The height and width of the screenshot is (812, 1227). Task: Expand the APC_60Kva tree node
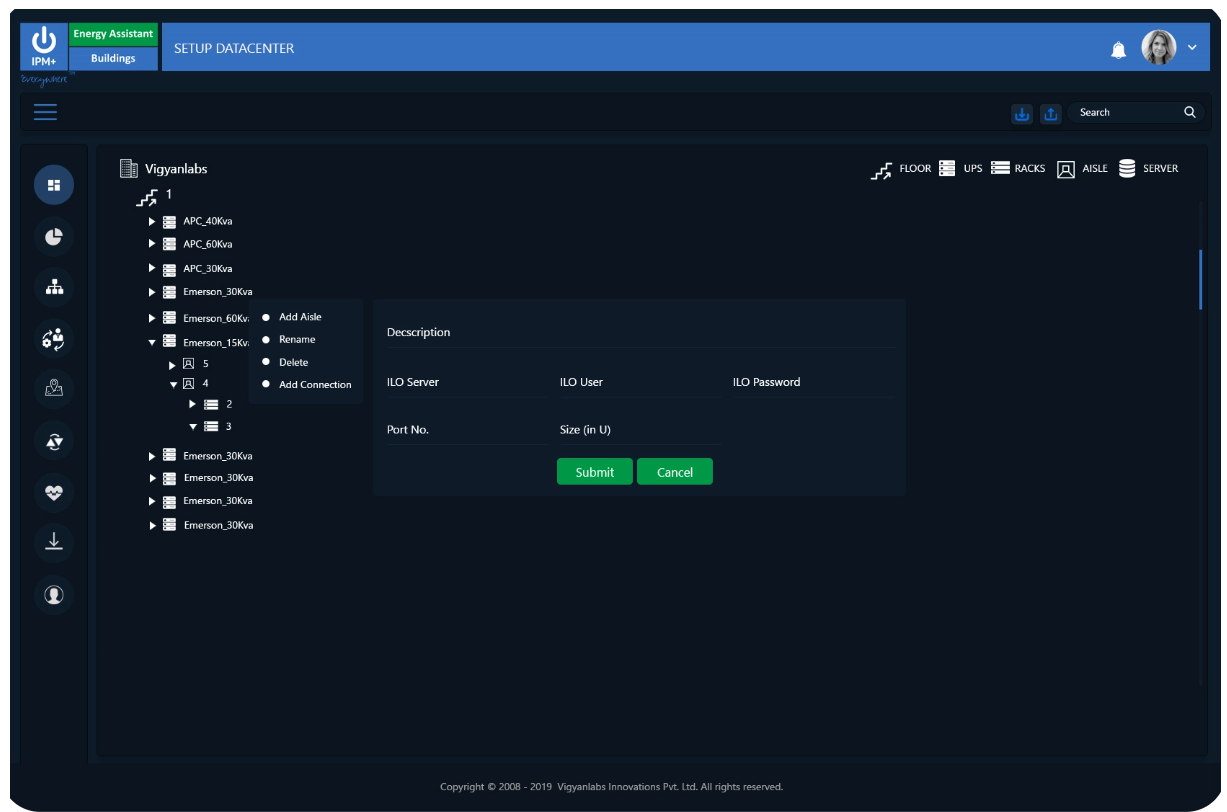point(152,244)
